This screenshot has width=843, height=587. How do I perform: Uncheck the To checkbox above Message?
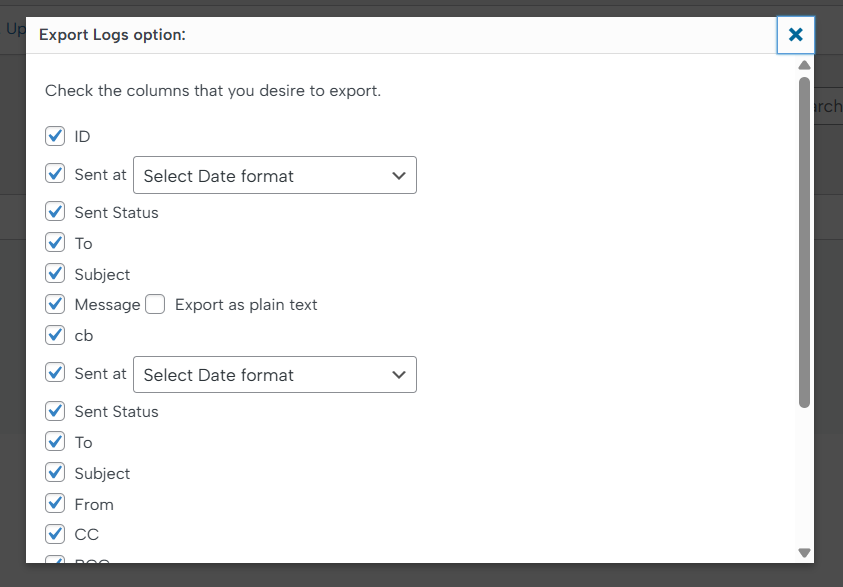(55, 243)
